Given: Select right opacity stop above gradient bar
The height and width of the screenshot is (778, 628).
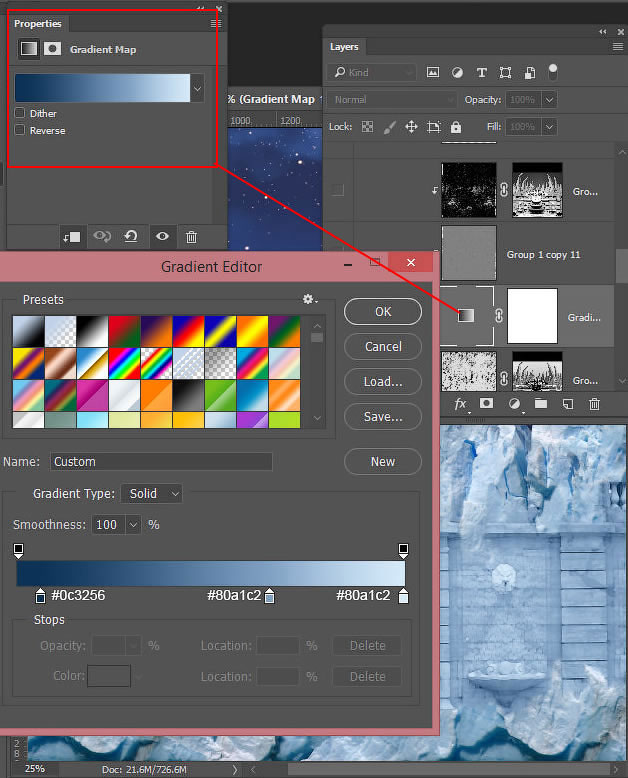Looking at the screenshot, I should [403, 551].
